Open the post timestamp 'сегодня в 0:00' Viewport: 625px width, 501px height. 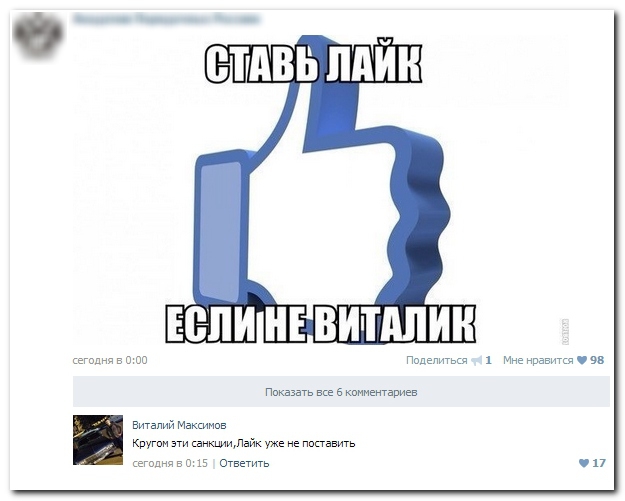(110, 360)
